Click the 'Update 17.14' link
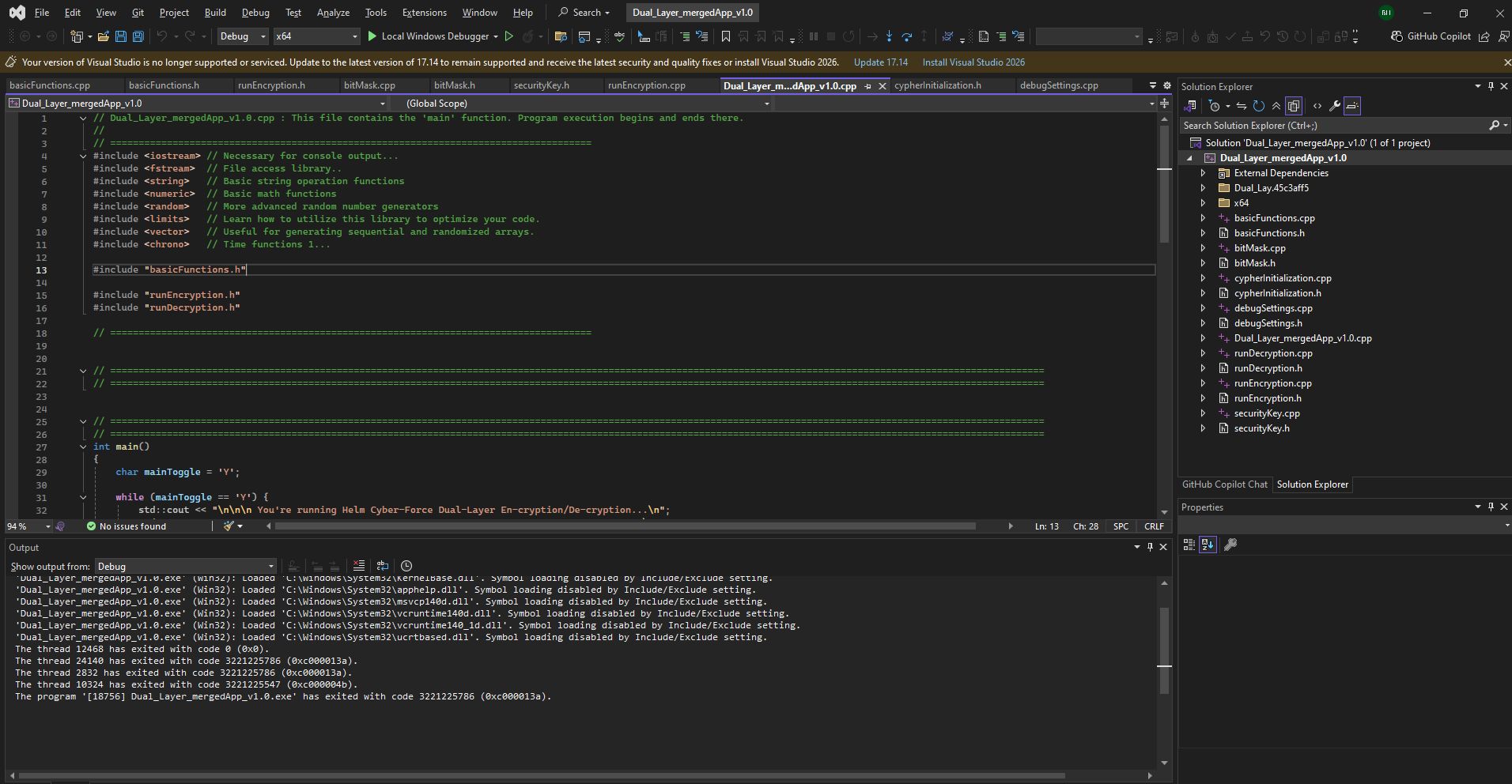 880,62
